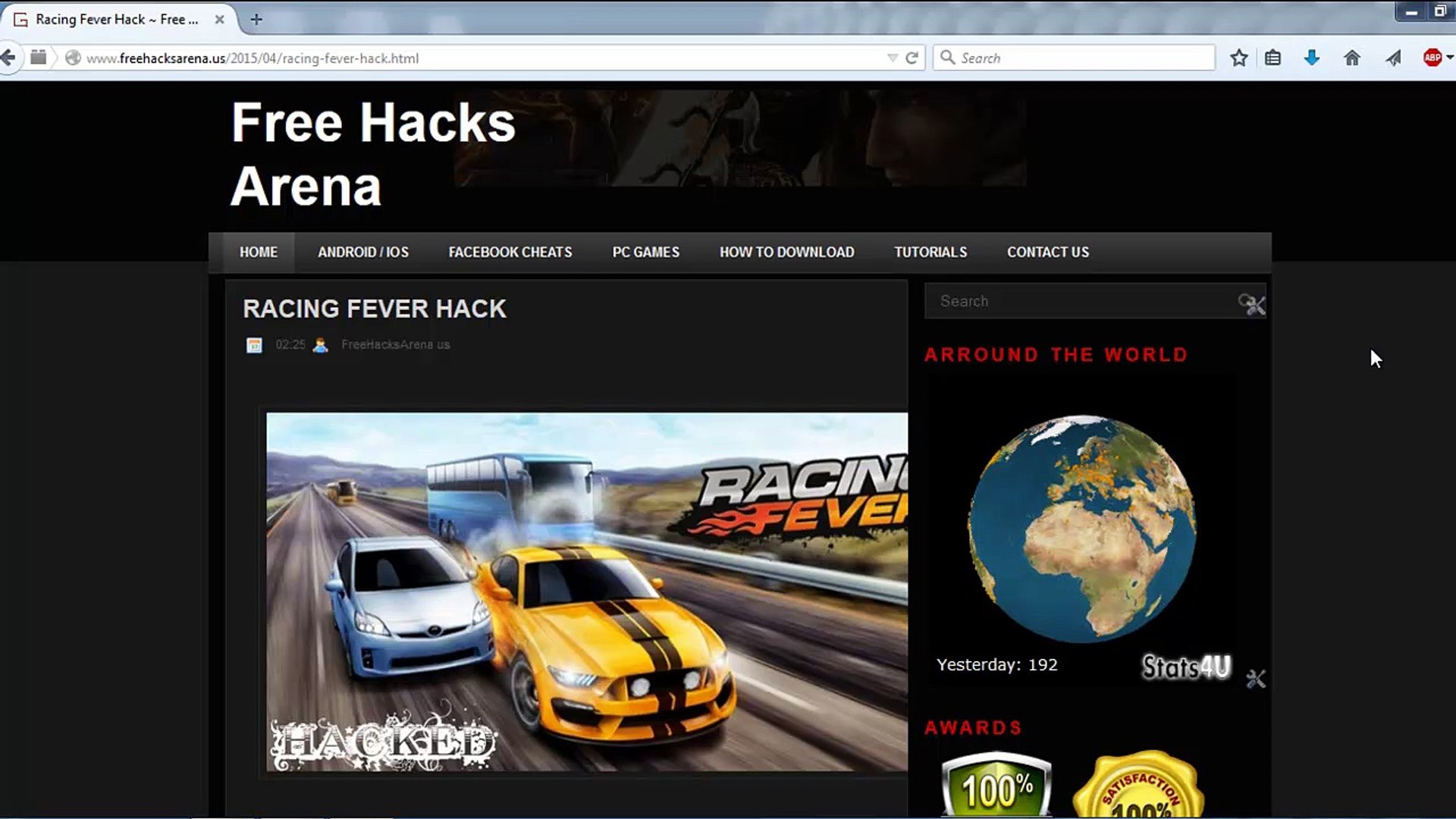Go back with the browser back arrow
The width and height of the screenshot is (1456, 819).
tap(8, 58)
